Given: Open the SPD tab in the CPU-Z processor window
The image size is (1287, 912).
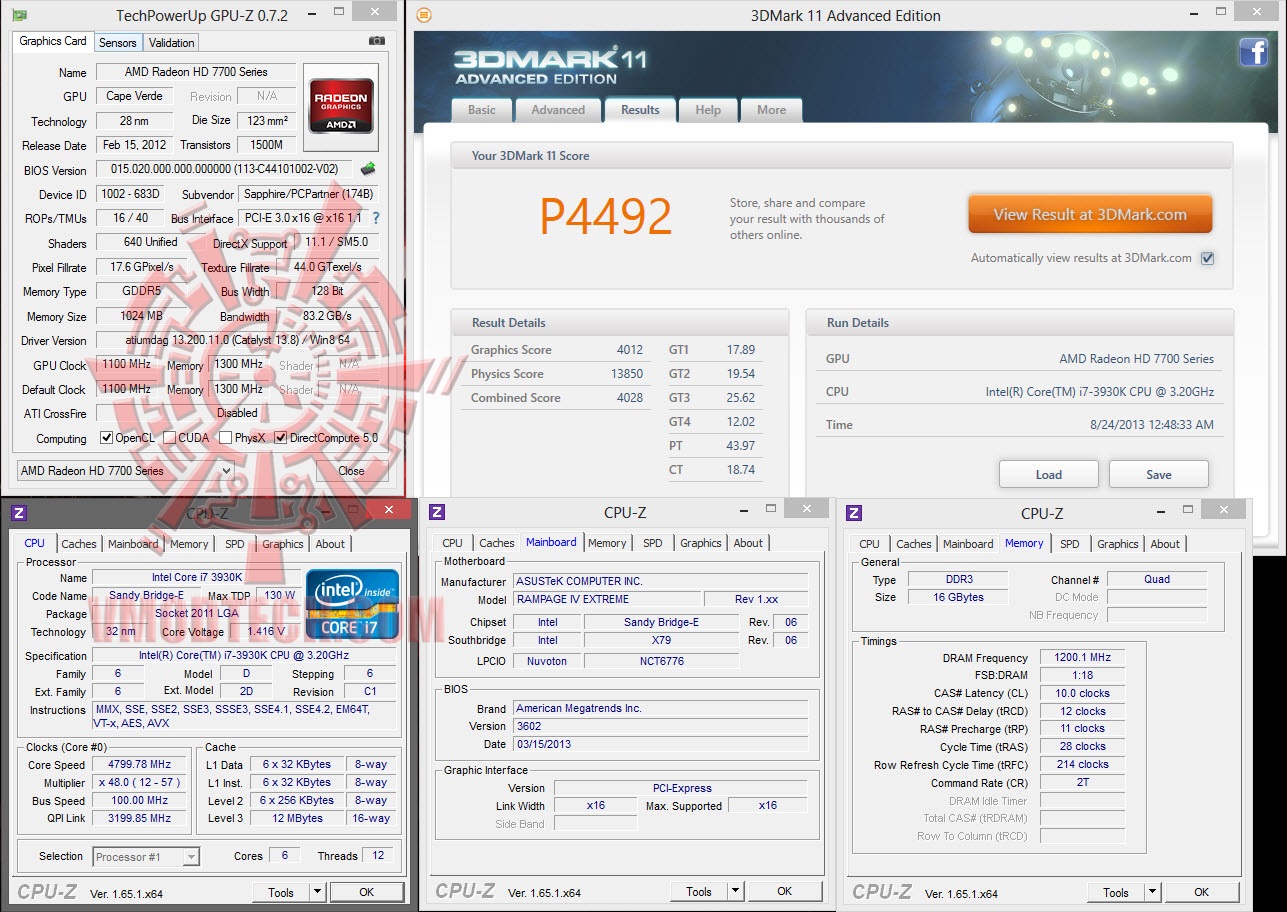Looking at the screenshot, I should tap(234, 544).
